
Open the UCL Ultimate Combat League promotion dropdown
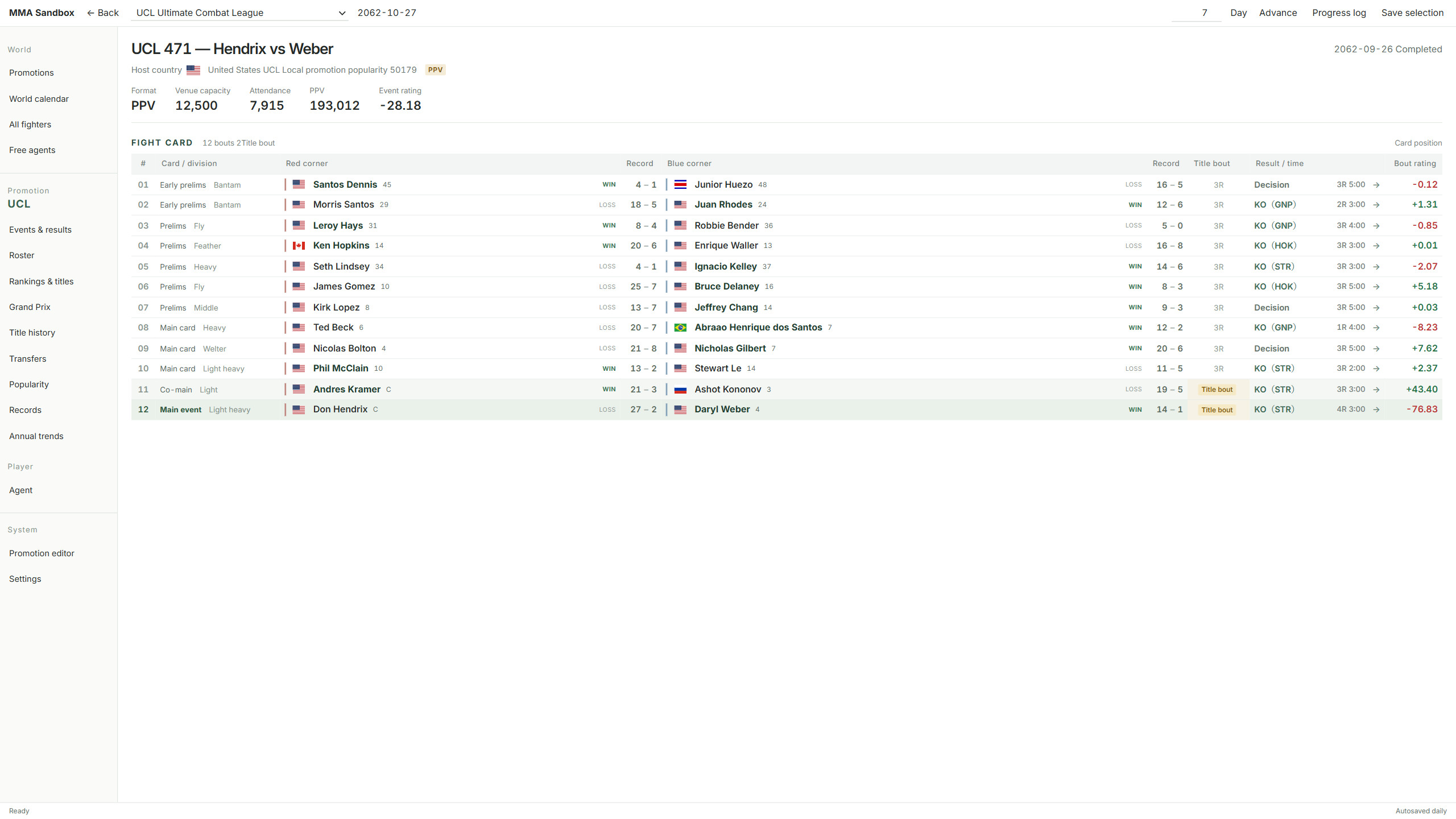(240, 13)
